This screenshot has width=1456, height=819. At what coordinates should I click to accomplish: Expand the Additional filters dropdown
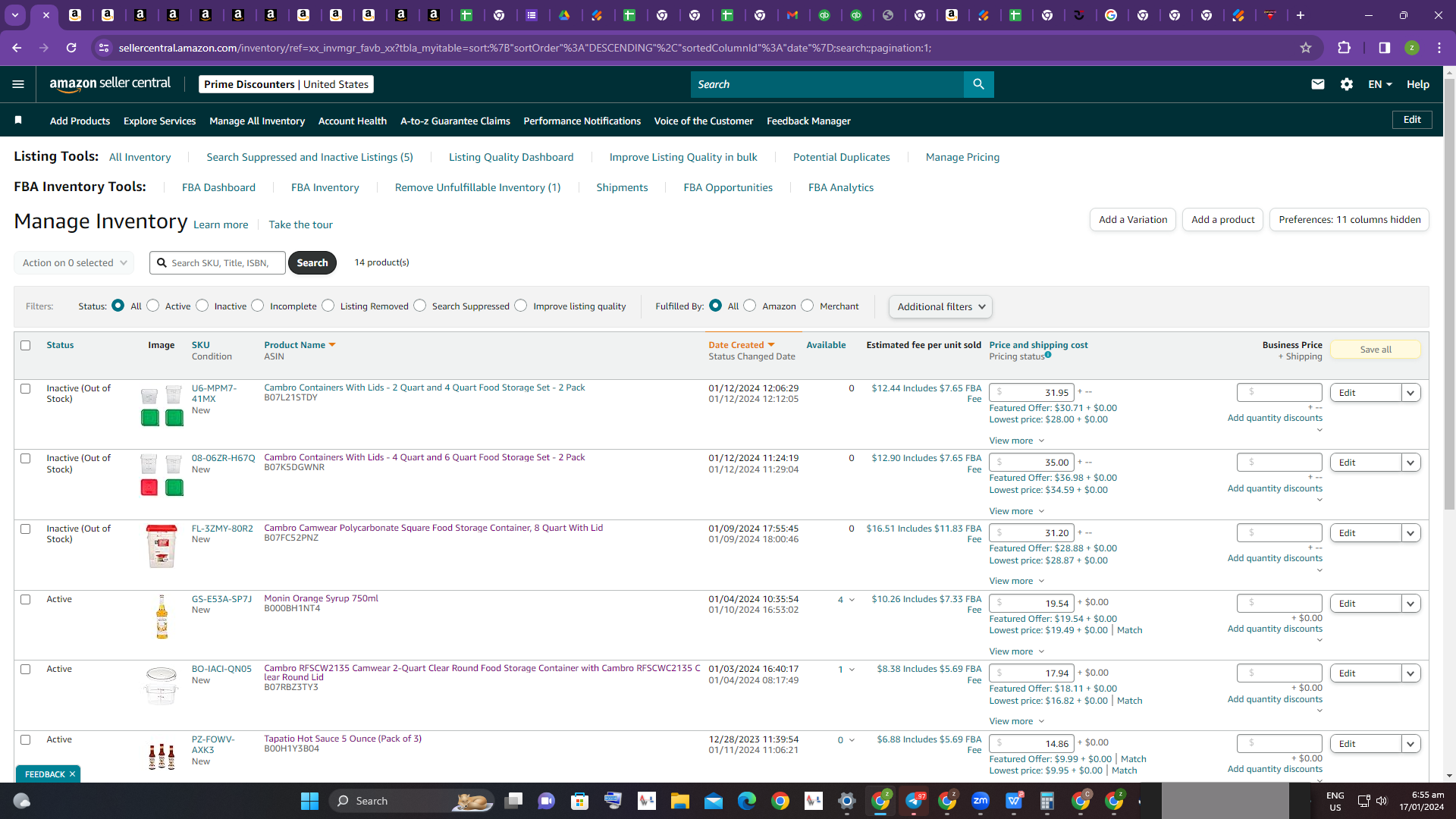940,306
